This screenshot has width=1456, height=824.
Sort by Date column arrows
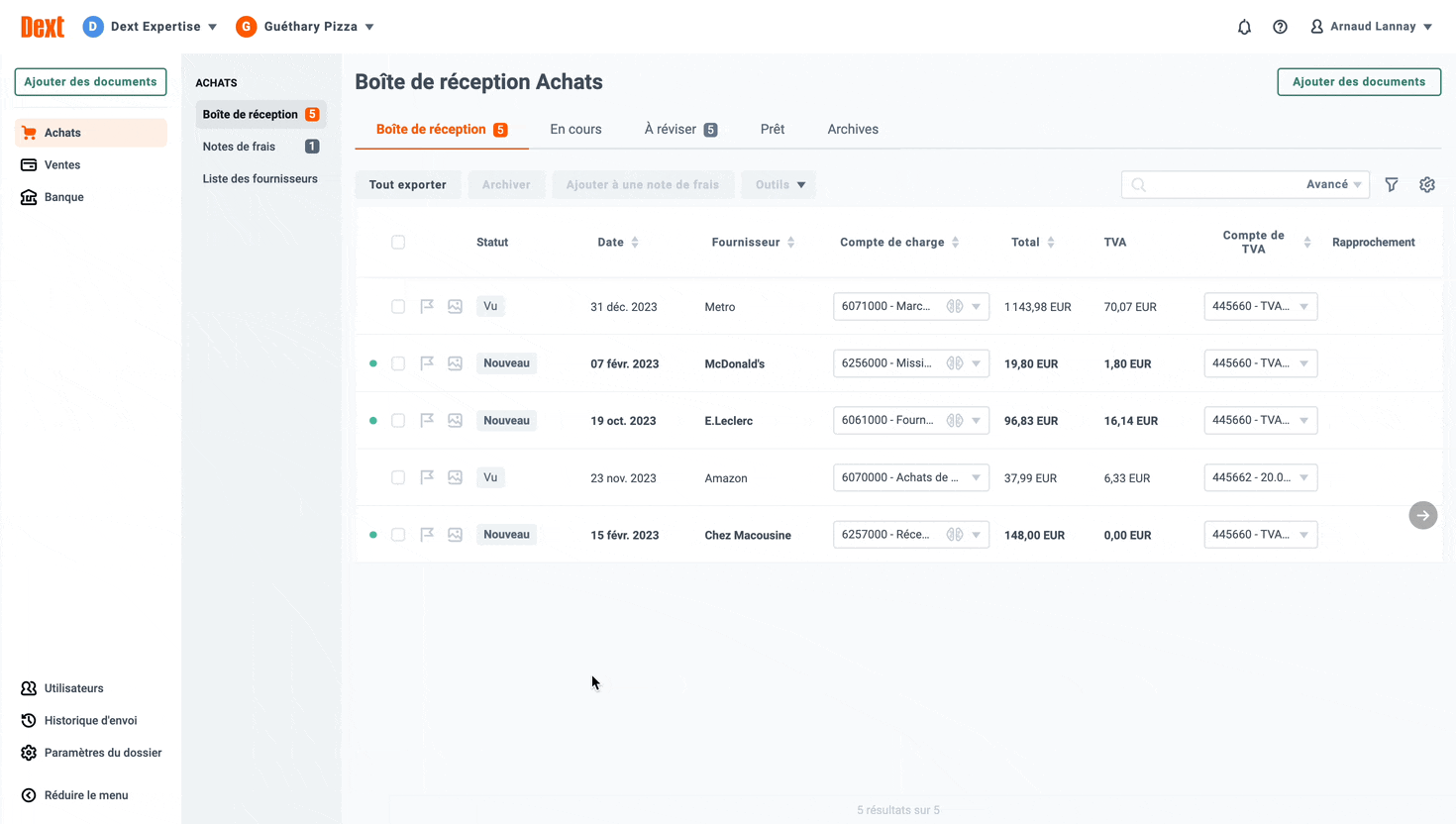(635, 243)
